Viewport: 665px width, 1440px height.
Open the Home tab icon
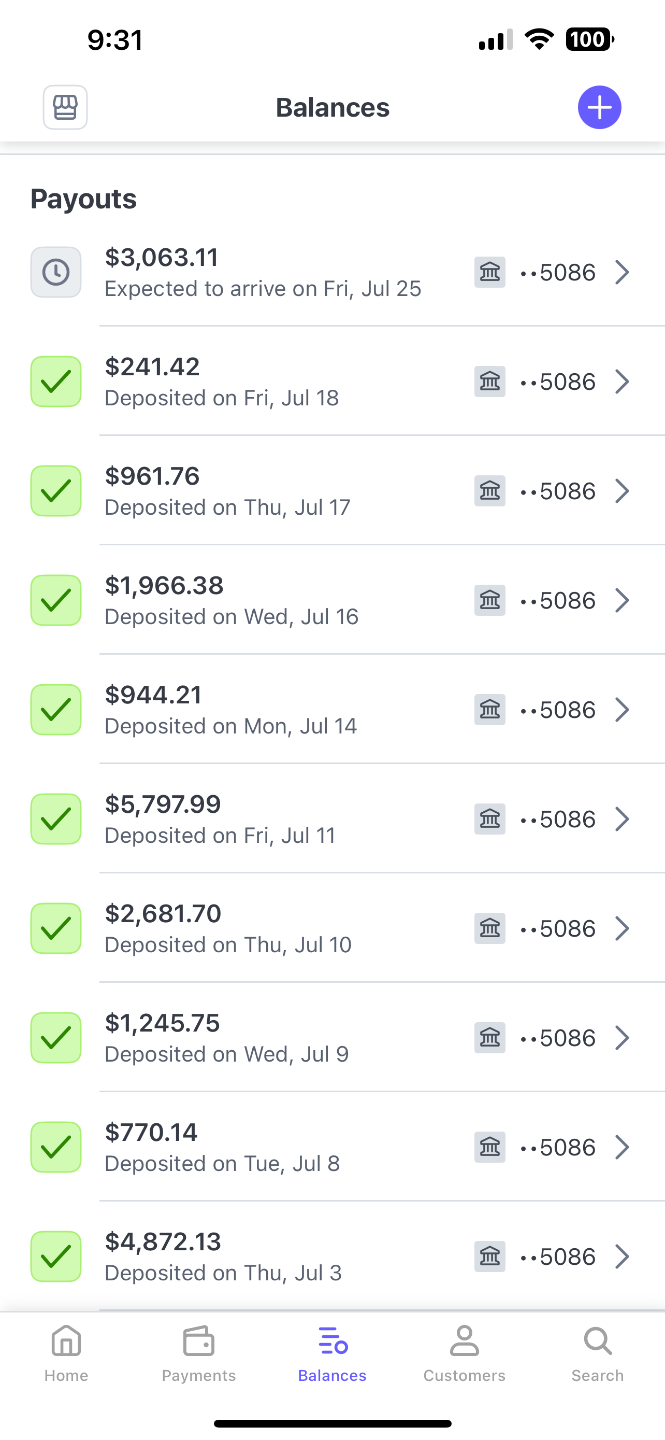pyautogui.click(x=66, y=1341)
